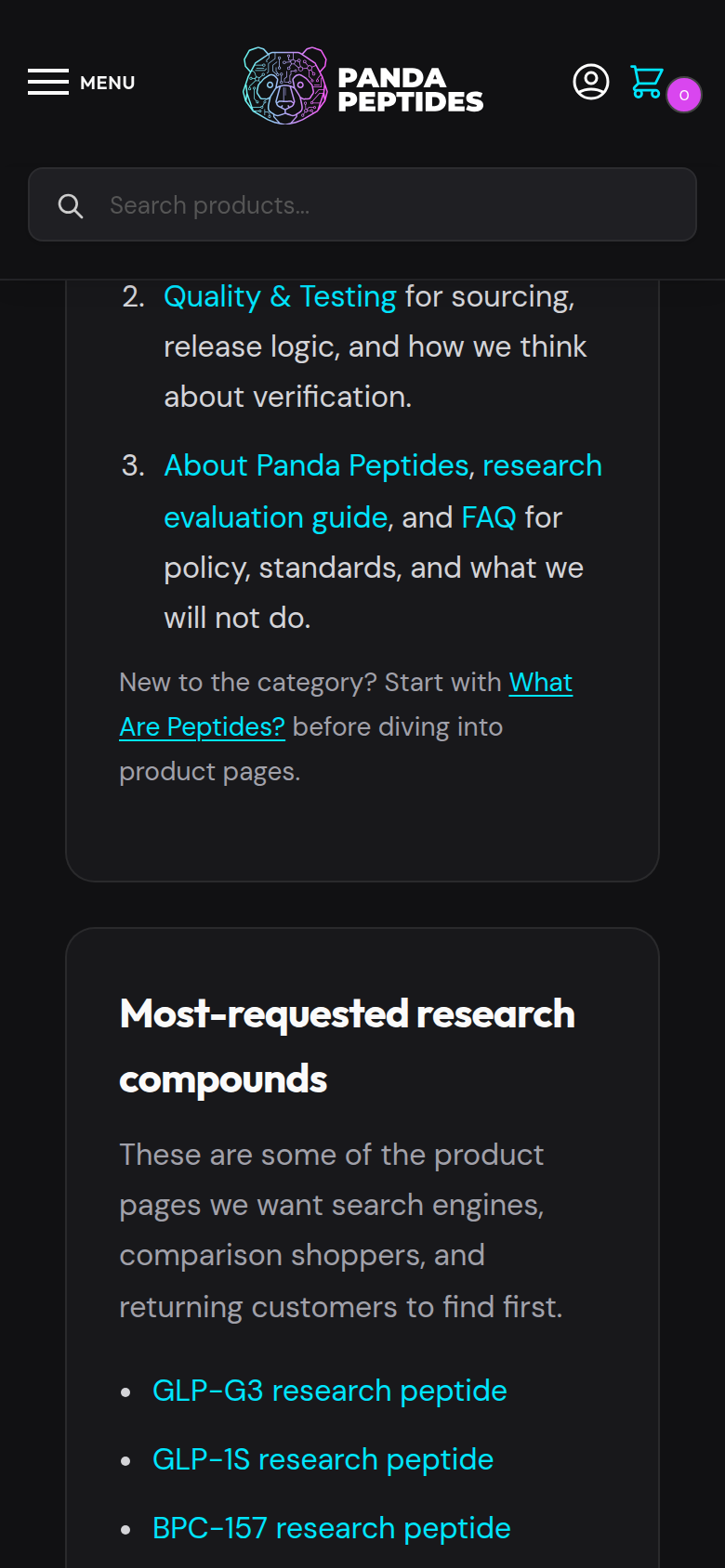Open GLP-1S research peptide page
Screen dimensions: 725x1568
pos(323,1459)
